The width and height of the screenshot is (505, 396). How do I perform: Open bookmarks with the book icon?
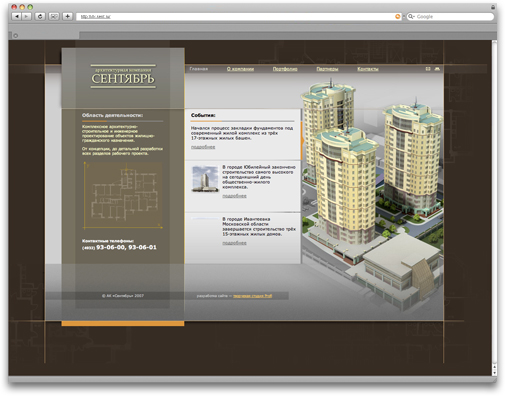tap(54, 16)
